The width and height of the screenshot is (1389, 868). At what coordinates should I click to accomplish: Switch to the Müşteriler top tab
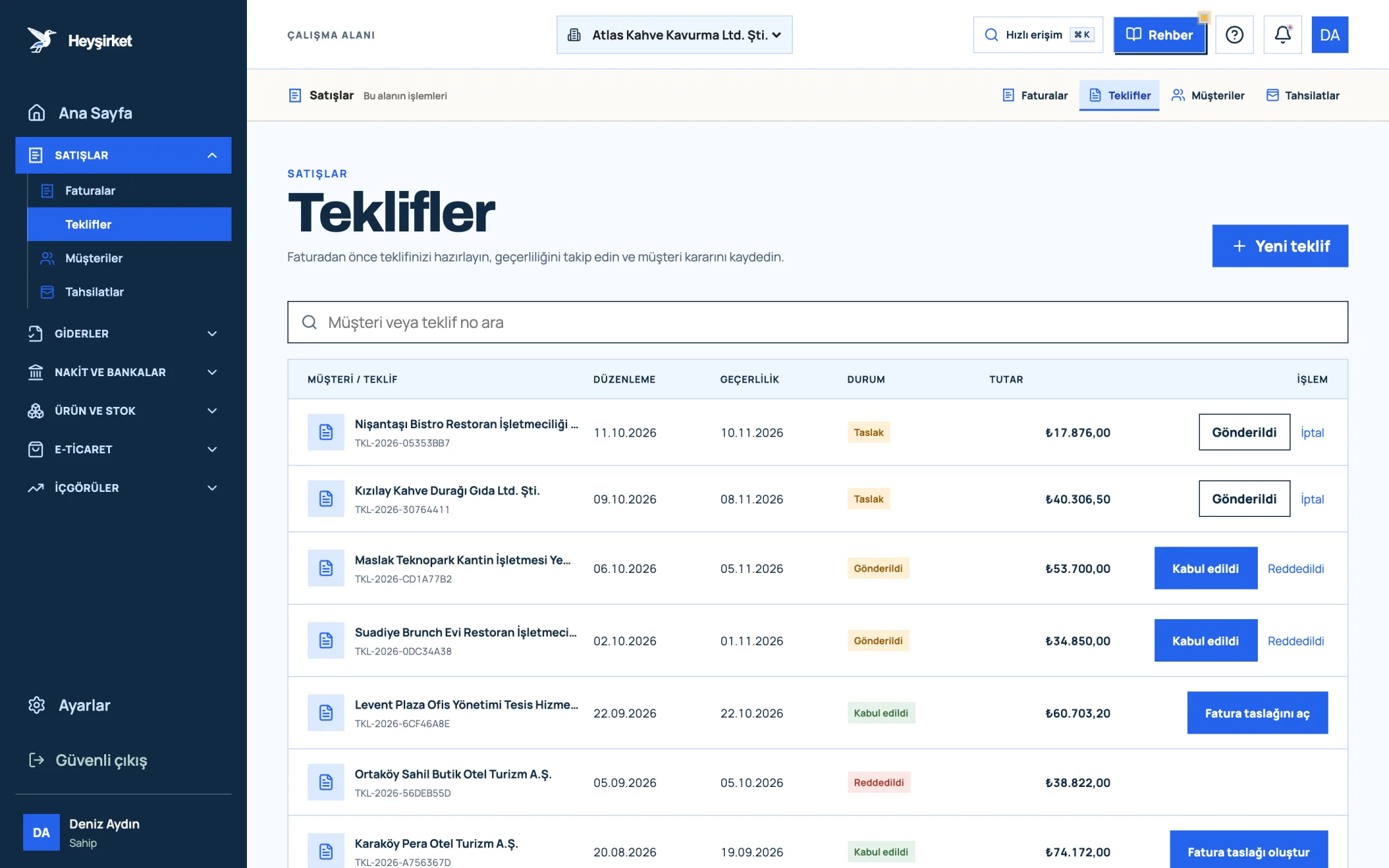pyautogui.click(x=1208, y=95)
